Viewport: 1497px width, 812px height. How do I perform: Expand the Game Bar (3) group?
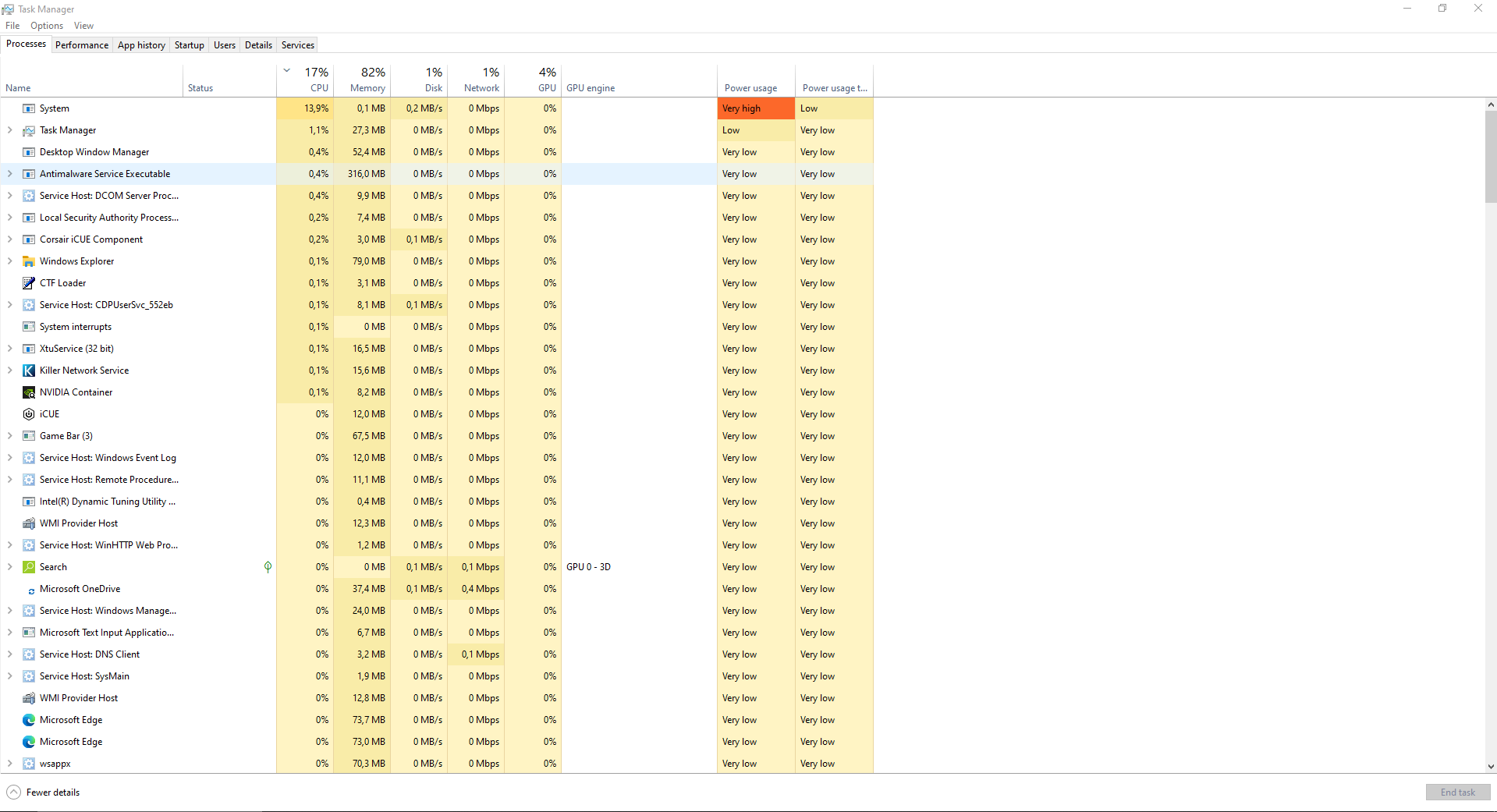[x=9, y=436]
